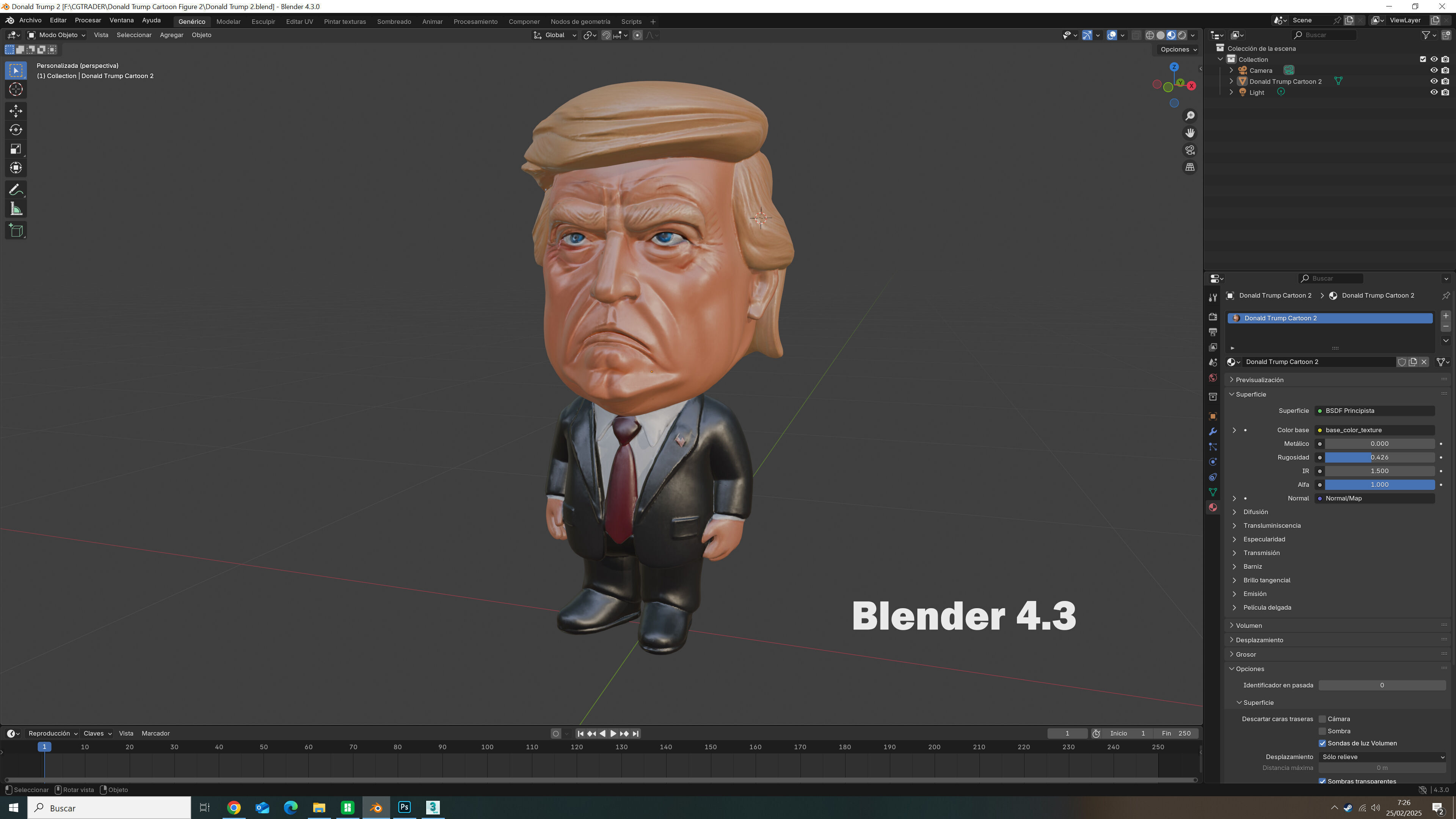
Task: Select the Move tool
Action: [x=16, y=111]
